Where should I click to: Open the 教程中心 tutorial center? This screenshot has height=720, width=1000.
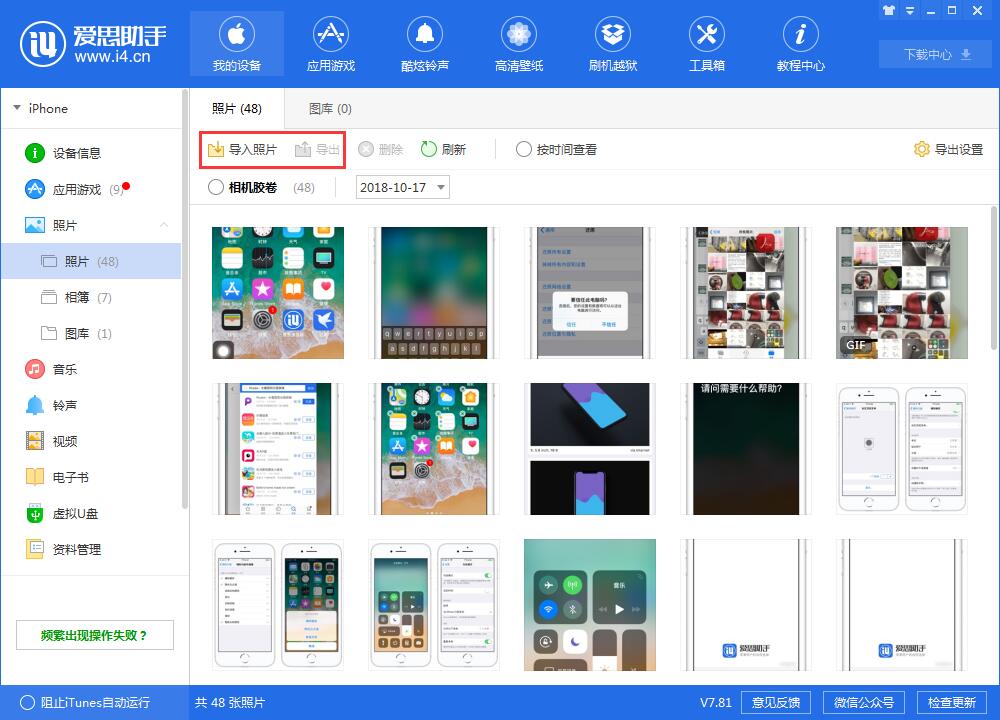[x=799, y=43]
